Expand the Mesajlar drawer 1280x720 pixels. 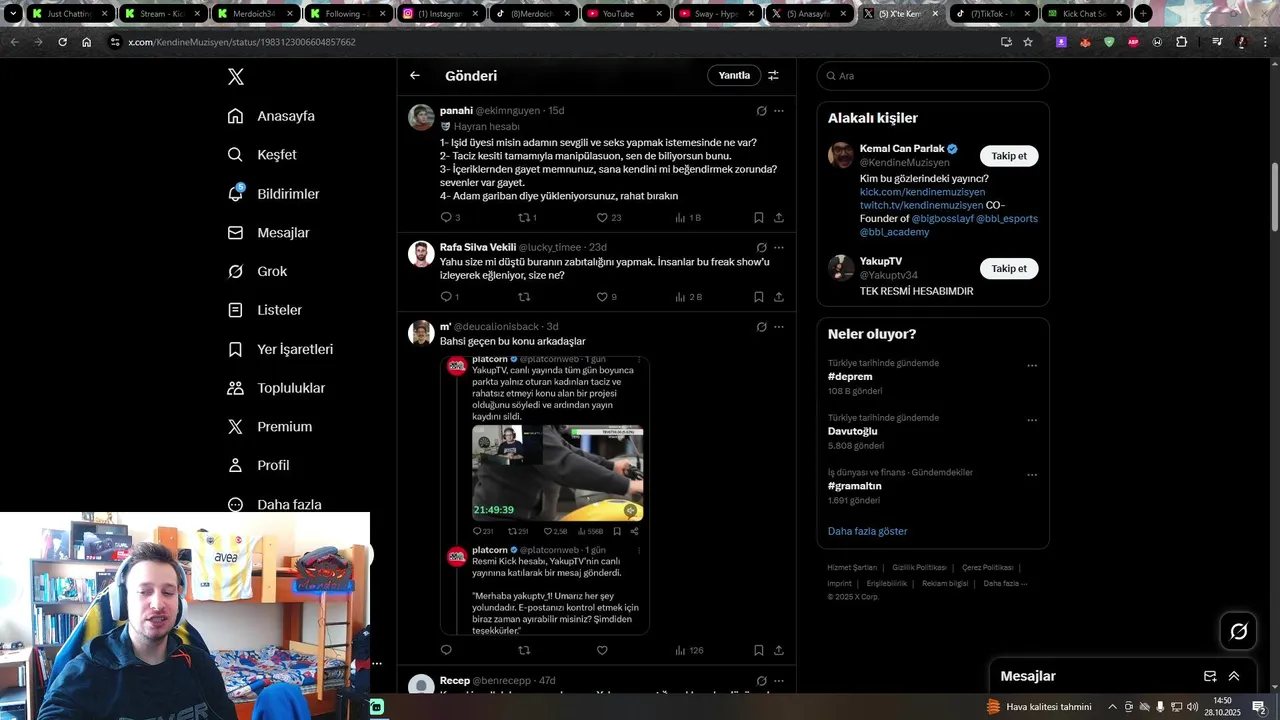(x=1234, y=676)
